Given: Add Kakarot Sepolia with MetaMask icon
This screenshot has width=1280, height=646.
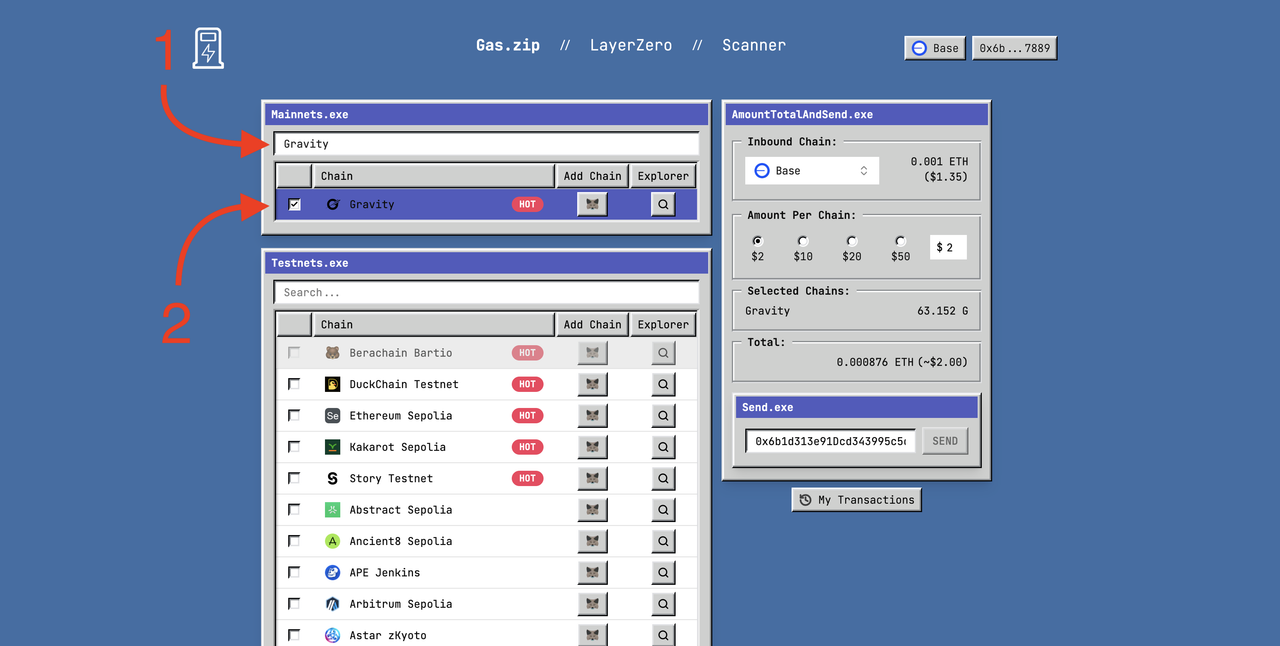Looking at the screenshot, I should pyautogui.click(x=592, y=447).
